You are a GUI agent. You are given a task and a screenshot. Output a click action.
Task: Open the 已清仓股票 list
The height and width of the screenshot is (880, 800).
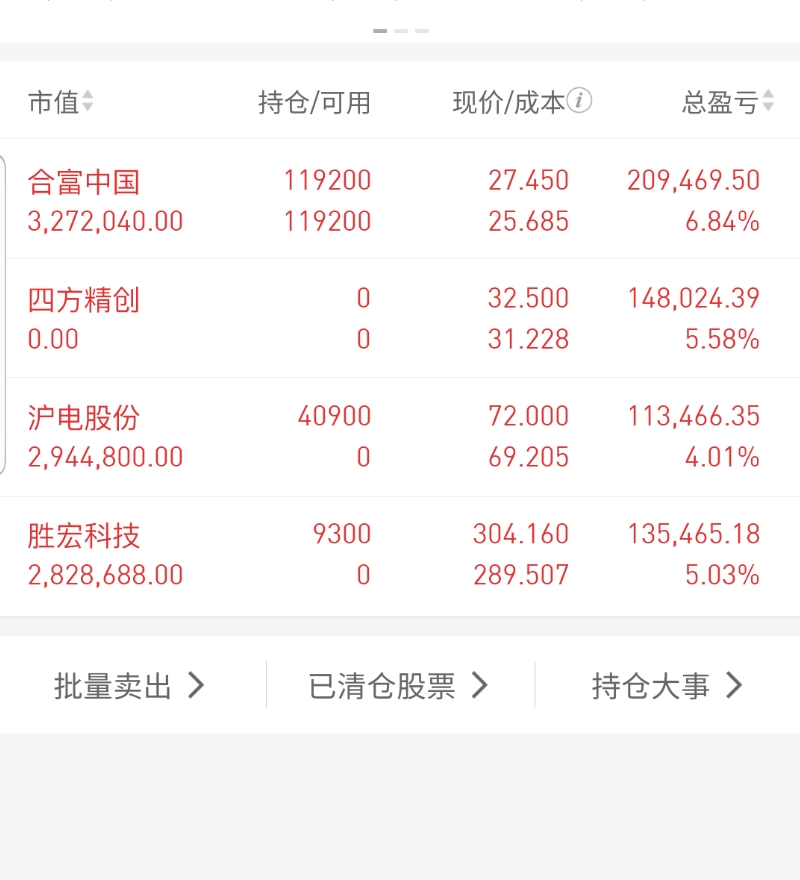382,686
